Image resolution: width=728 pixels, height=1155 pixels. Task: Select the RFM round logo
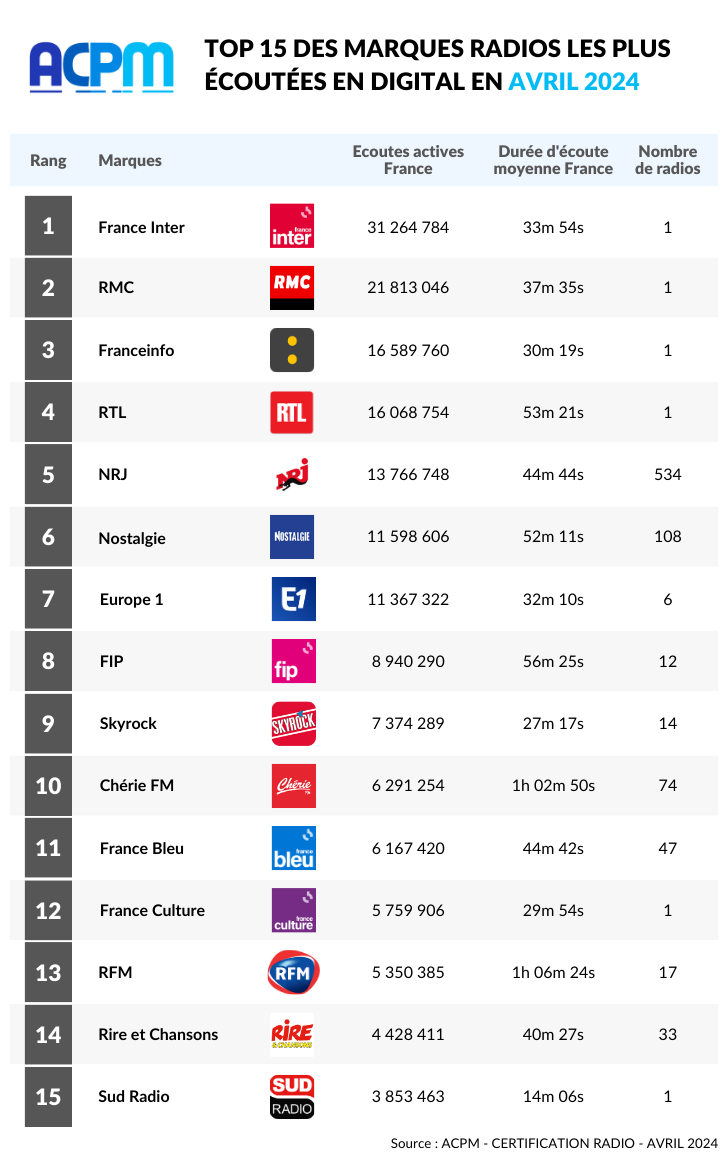(x=293, y=972)
